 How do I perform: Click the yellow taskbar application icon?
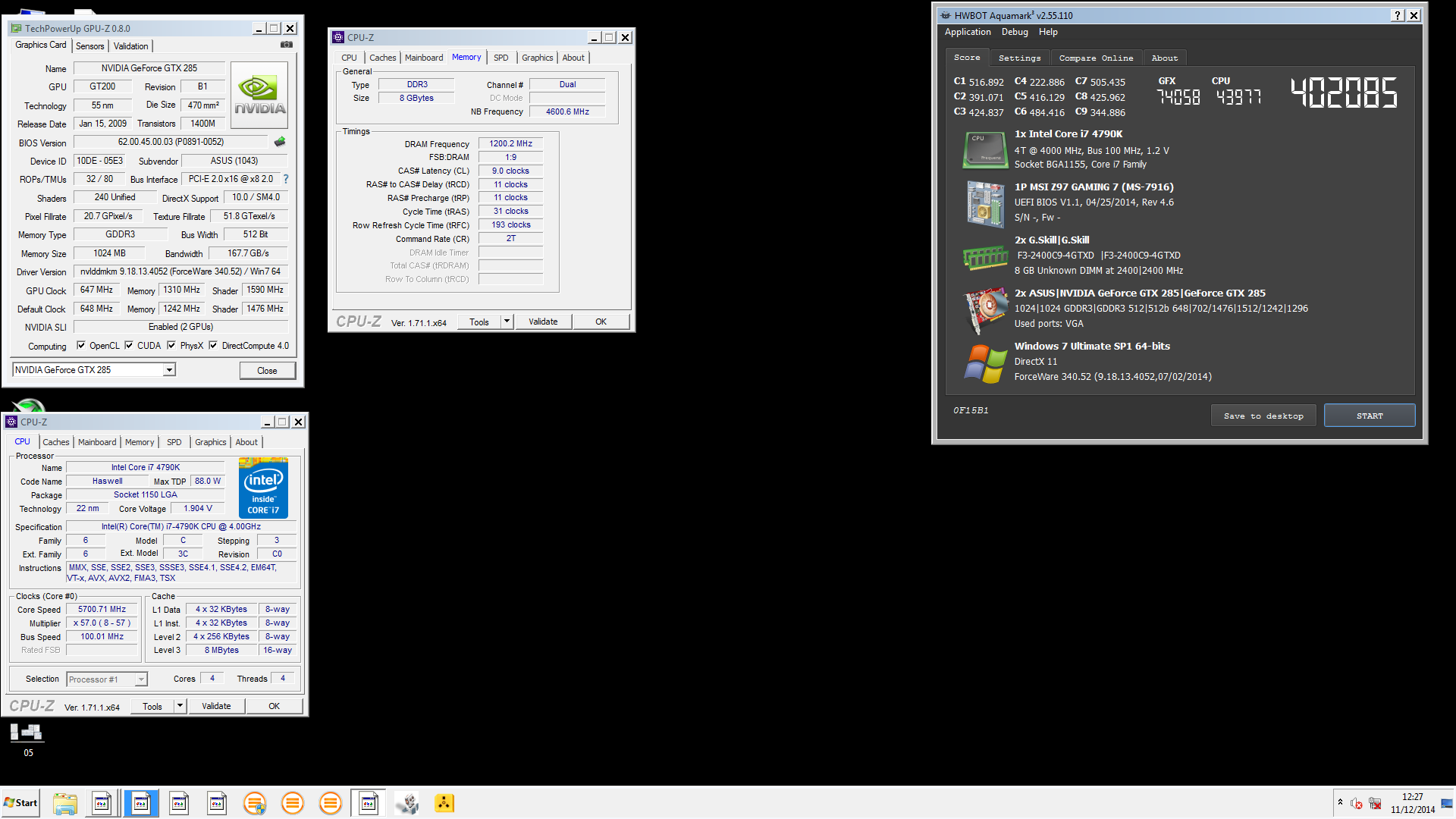[x=444, y=803]
